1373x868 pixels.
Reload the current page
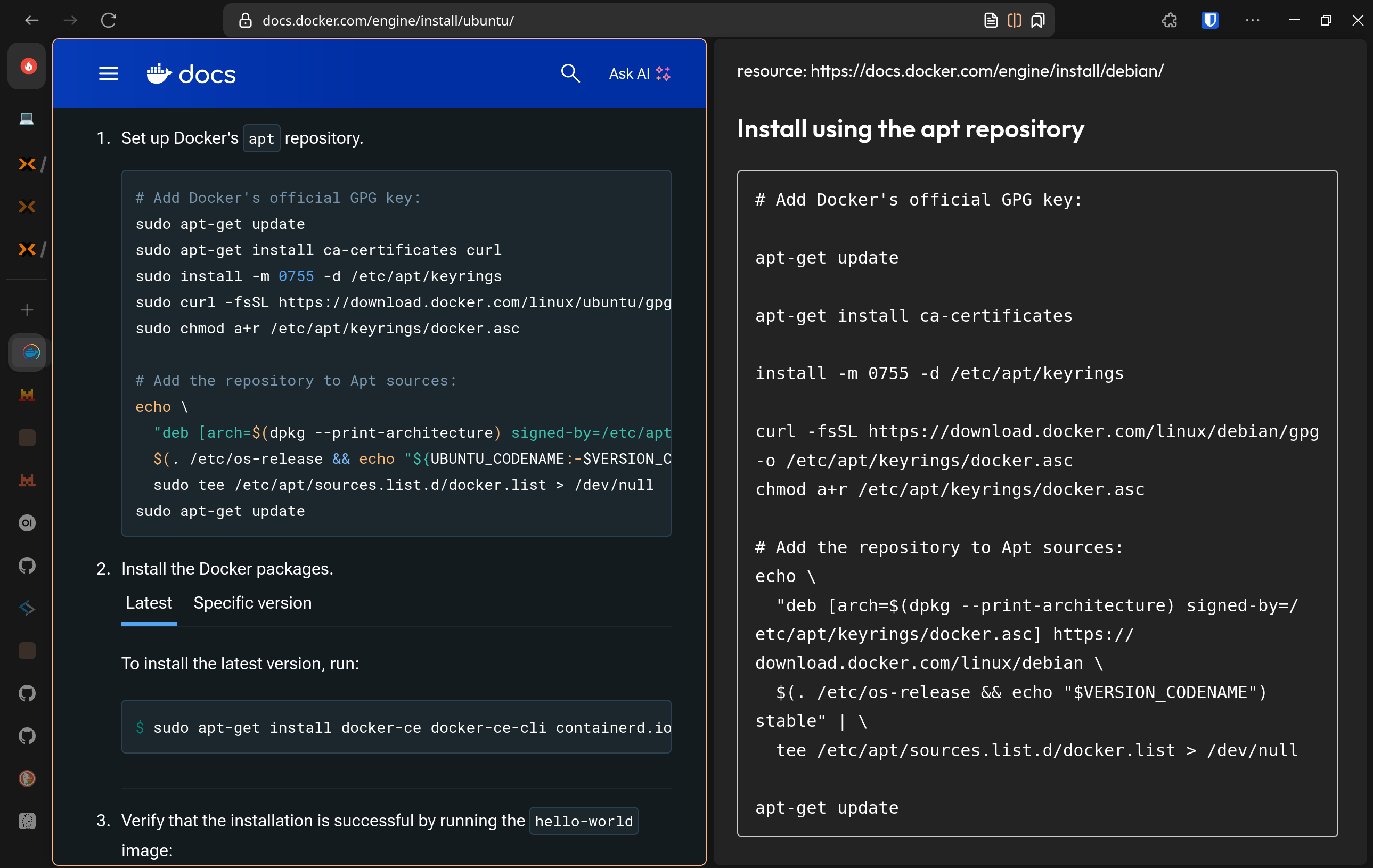coord(108,21)
